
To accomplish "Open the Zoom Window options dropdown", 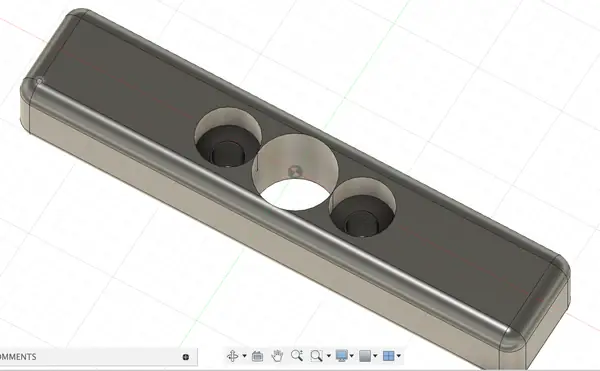I will (329, 356).
